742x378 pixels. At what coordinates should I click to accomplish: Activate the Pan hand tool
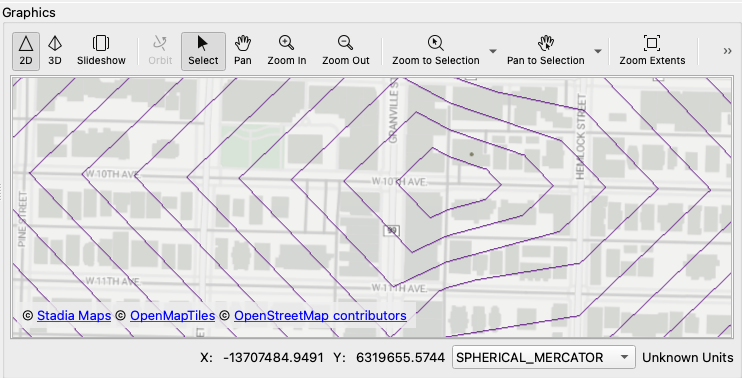coord(243,51)
